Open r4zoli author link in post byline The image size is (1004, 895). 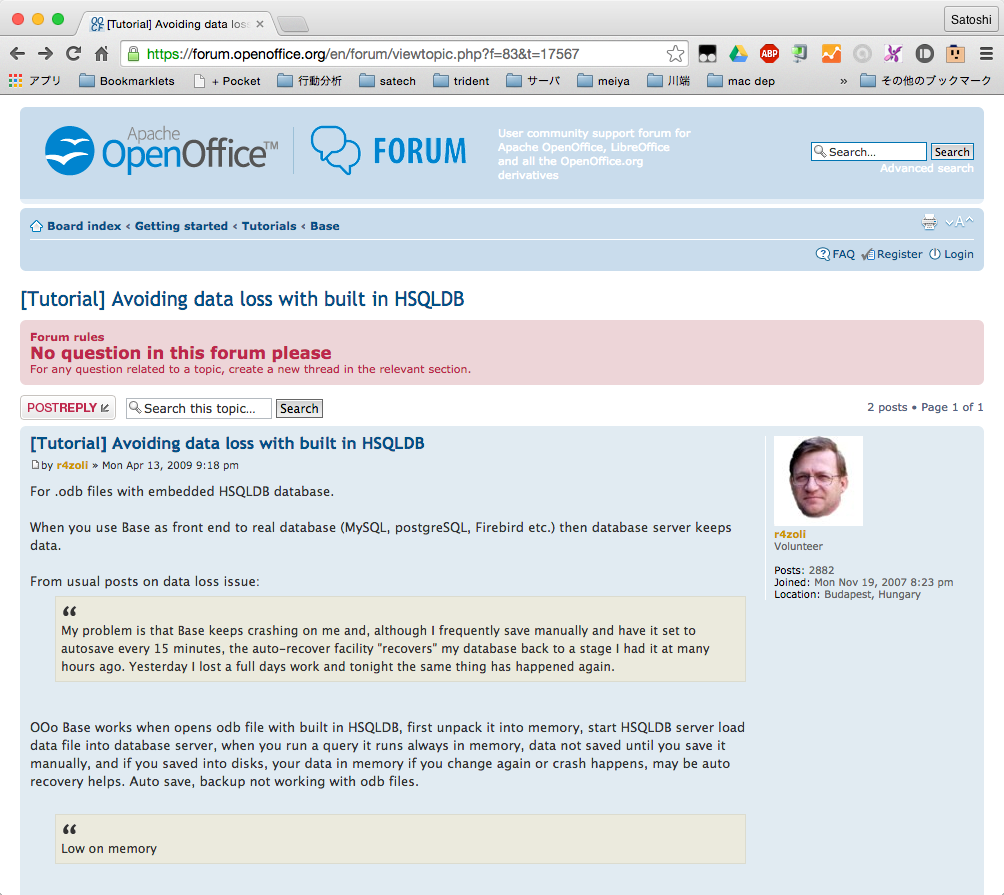(x=72, y=465)
